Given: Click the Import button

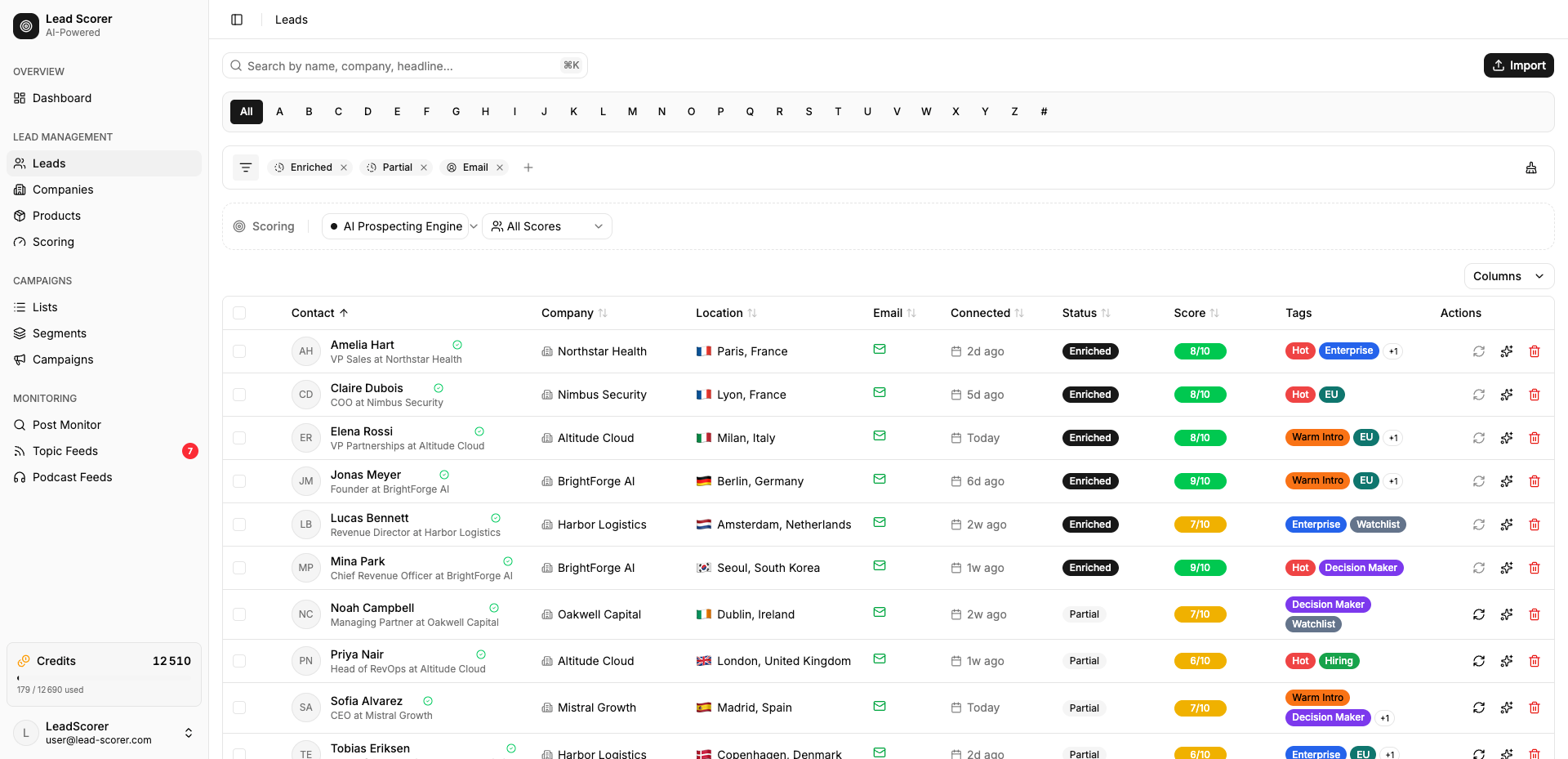Looking at the screenshot, I should coord(1518,65).
